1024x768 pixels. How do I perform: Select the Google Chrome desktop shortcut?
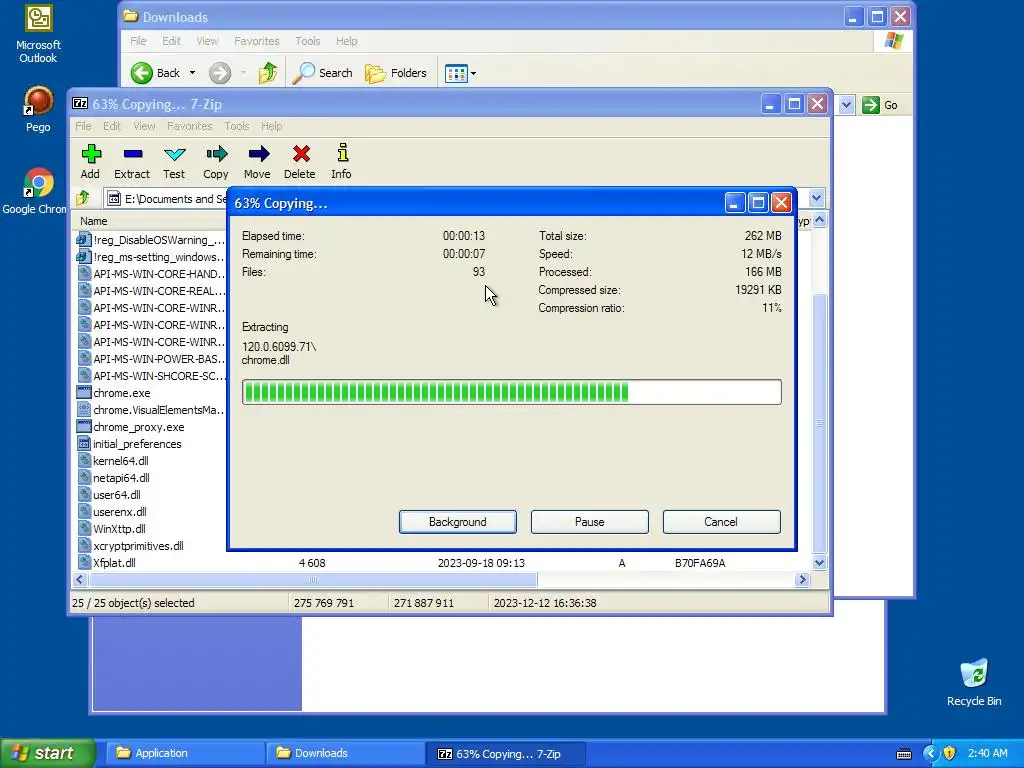tap(35, 191)
